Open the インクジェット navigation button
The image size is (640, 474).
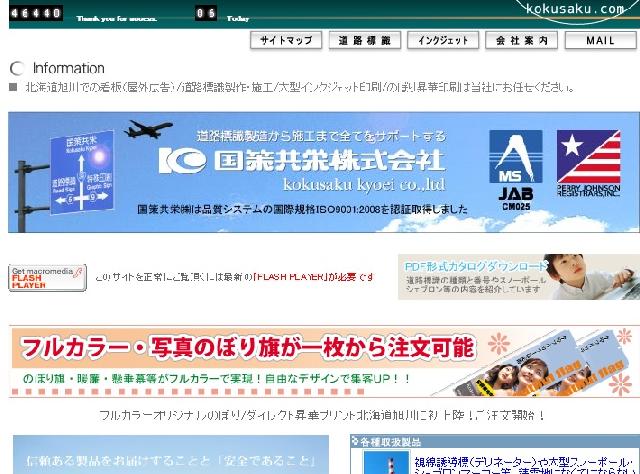(443, 40)
